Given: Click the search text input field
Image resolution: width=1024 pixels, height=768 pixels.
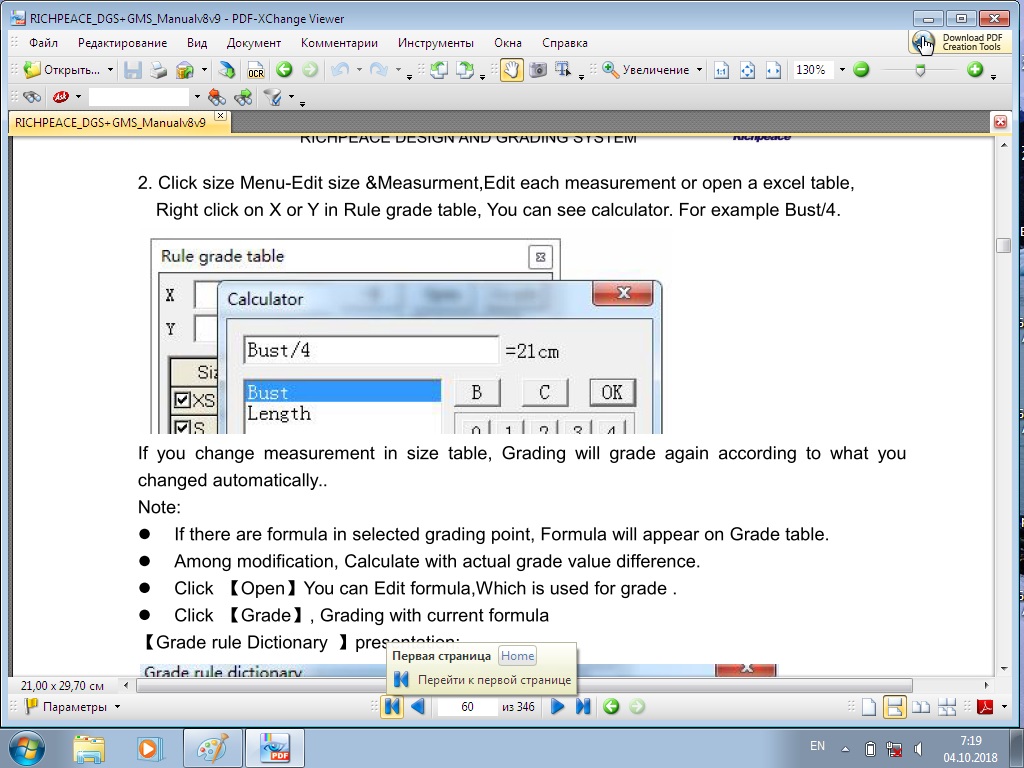Looking at the screenshot, I should [140, 97].
